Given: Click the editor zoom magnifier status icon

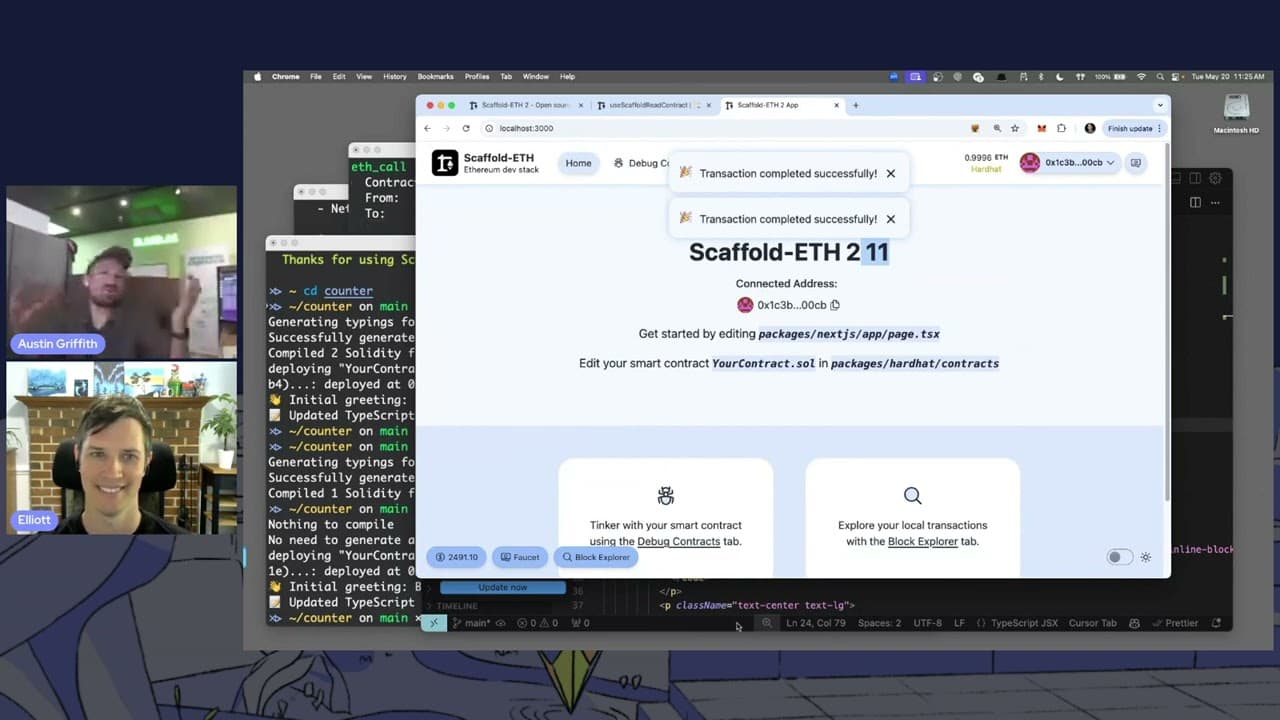Looking at the screenshot, I should 766,623.
